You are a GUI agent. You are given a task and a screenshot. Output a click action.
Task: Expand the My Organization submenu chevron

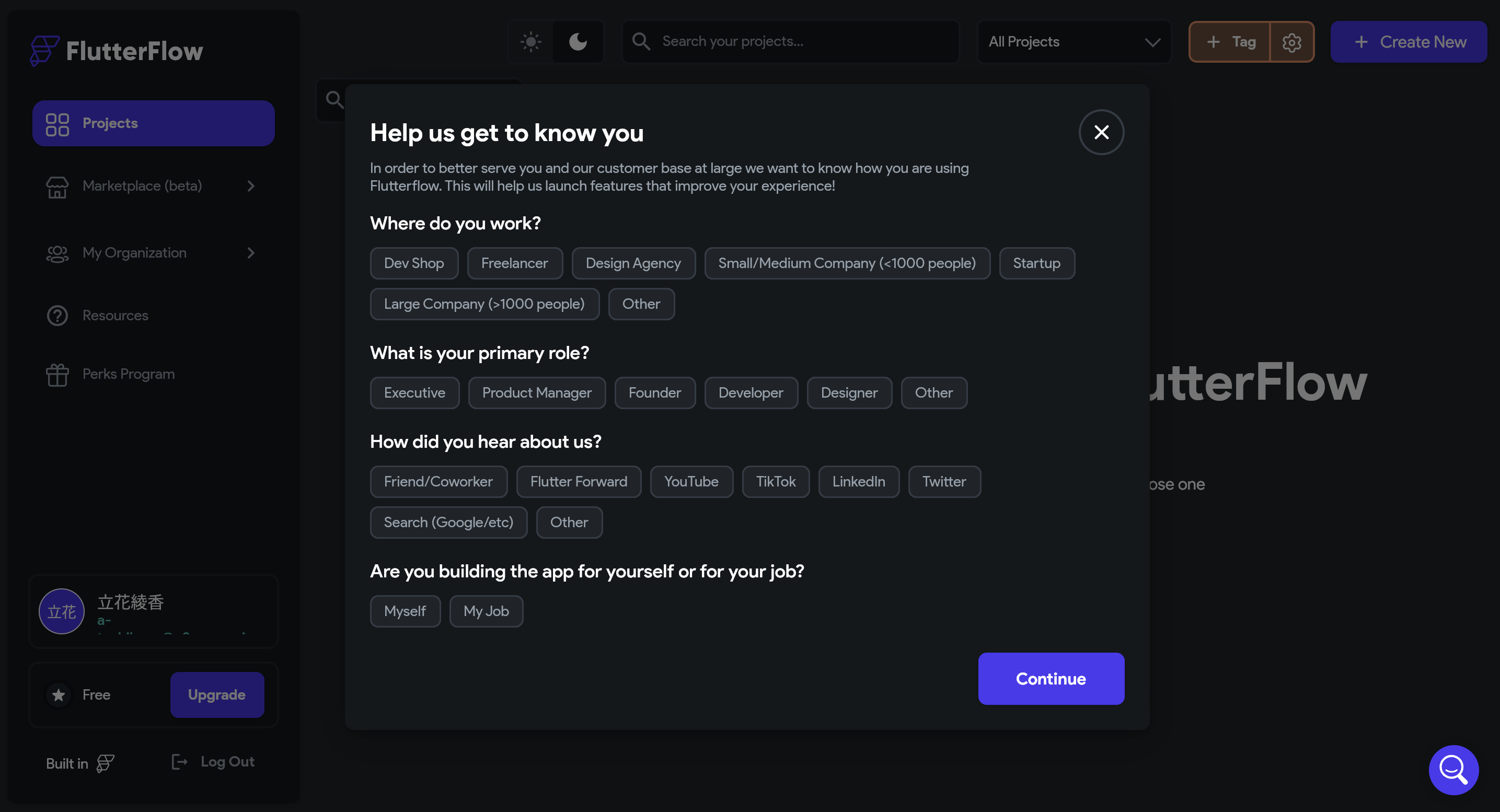click(251, 253)
